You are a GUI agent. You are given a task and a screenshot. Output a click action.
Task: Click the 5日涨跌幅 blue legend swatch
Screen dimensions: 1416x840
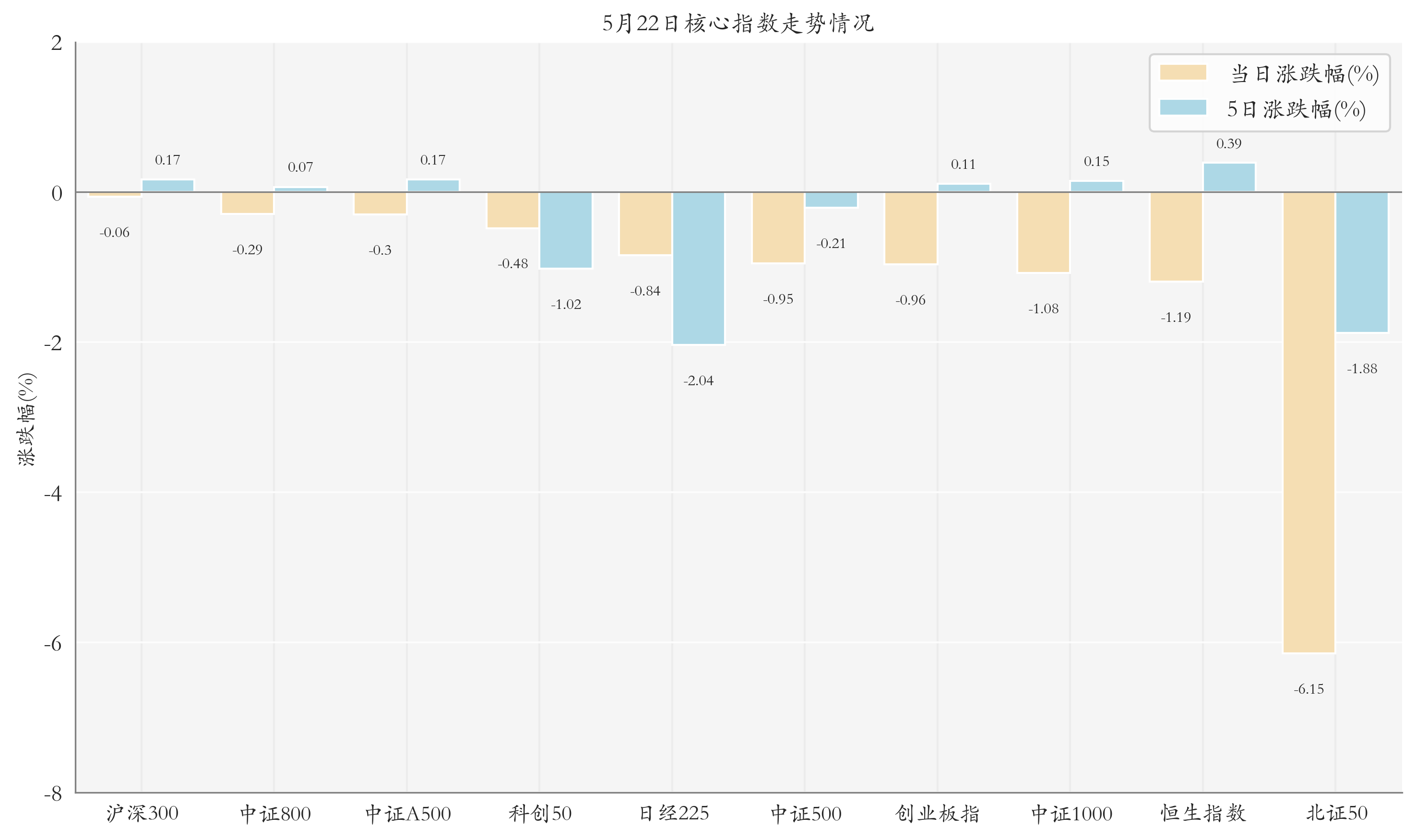(x=1182, y=107)
